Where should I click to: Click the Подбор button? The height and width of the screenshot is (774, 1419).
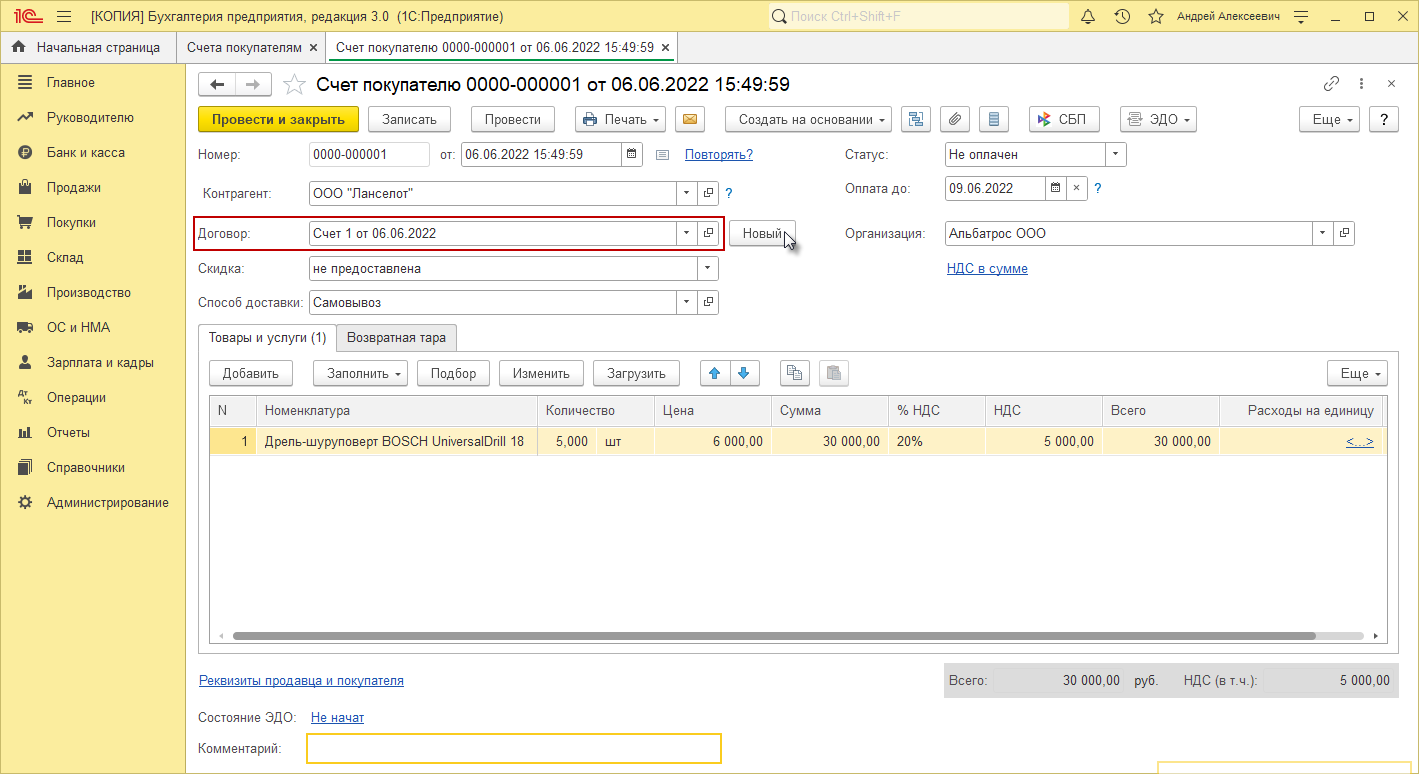[454, 373]
